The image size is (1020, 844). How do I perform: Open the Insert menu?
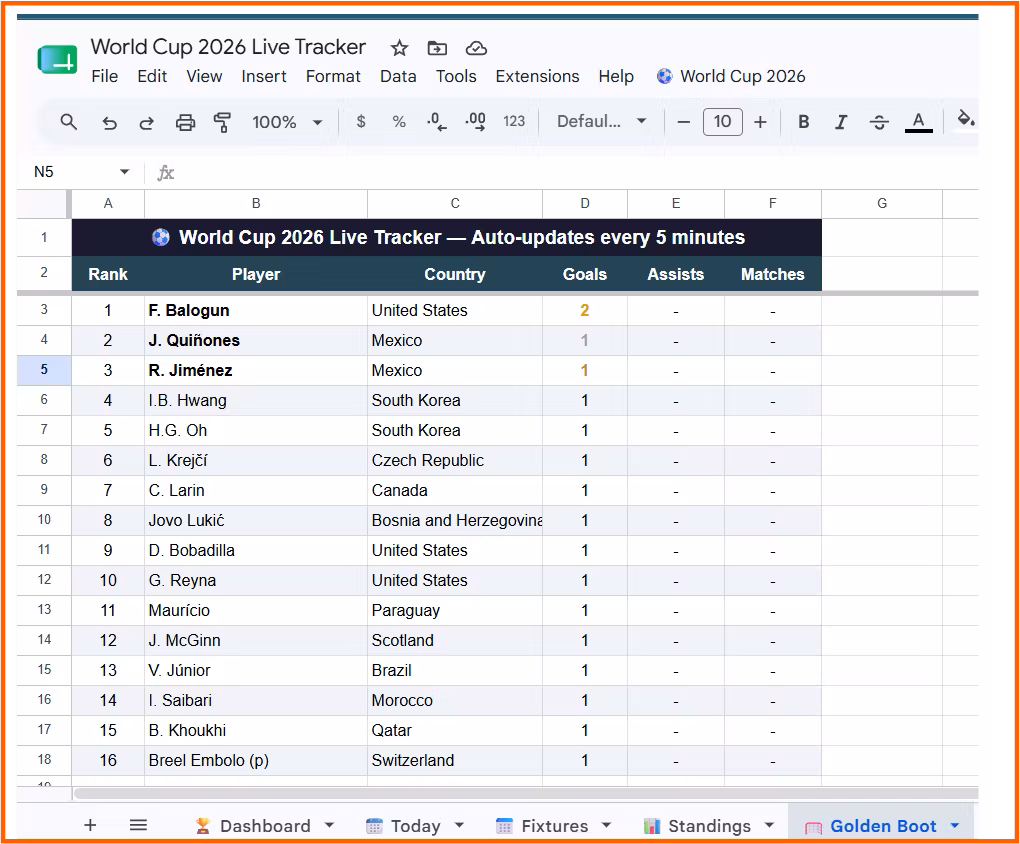(x=263, y=77)
